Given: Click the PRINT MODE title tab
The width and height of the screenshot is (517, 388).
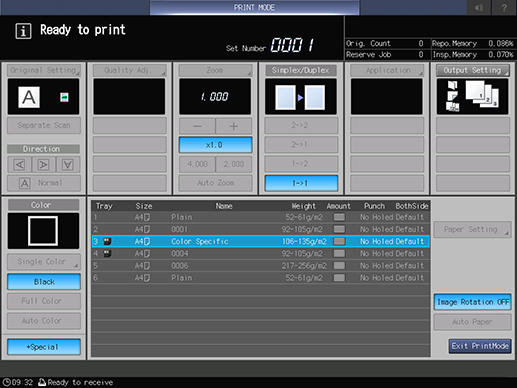Looking at the screenshot, I should (x=254, y=7).
